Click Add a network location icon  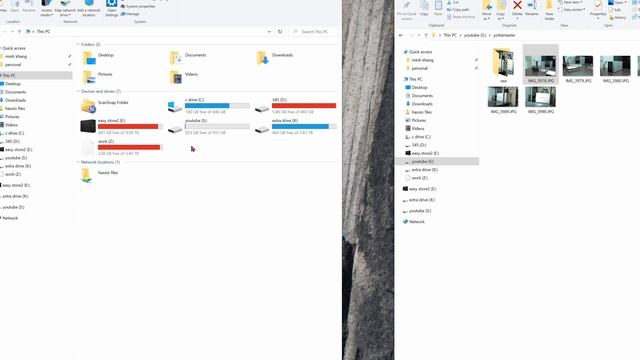89,8
